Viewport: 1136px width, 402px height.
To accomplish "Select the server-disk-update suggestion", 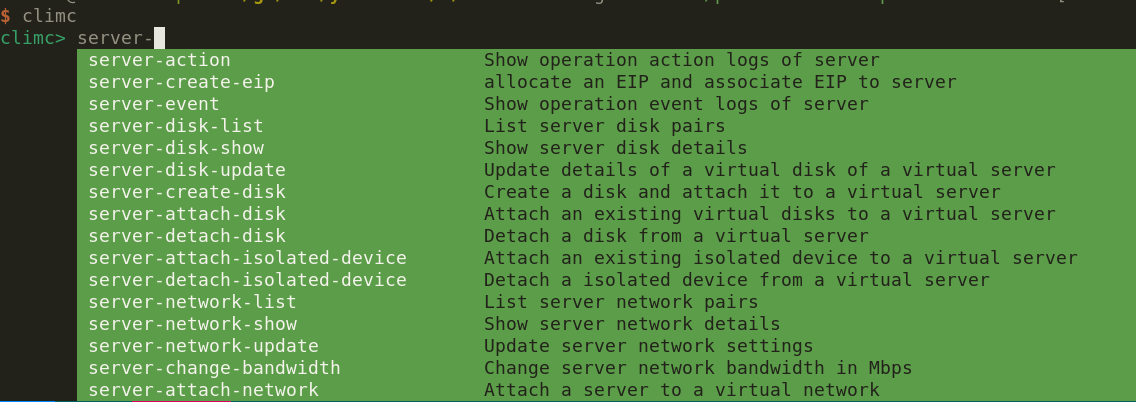I will 187,170.
